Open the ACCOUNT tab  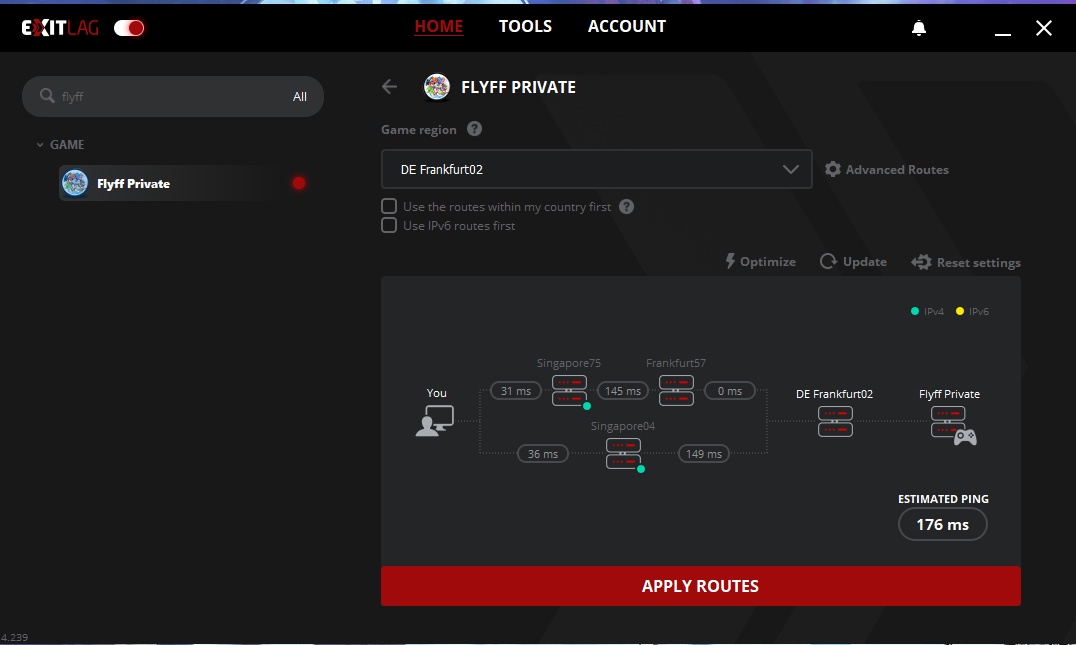pyautogui.click(x=626, y=27)
